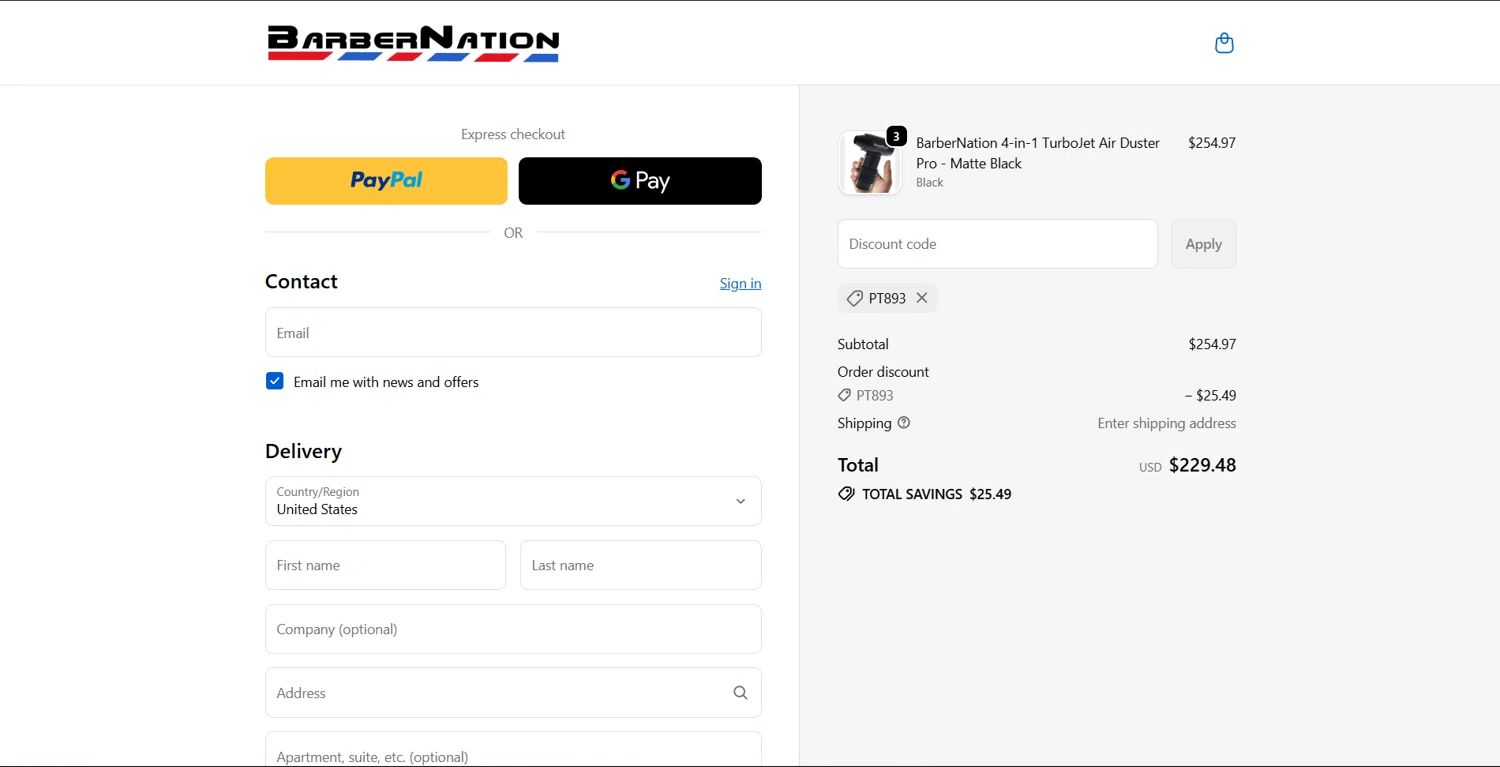The image size is (1500, 767).
Task: Click the 'Black' variant text
Action: coord(930,183)
